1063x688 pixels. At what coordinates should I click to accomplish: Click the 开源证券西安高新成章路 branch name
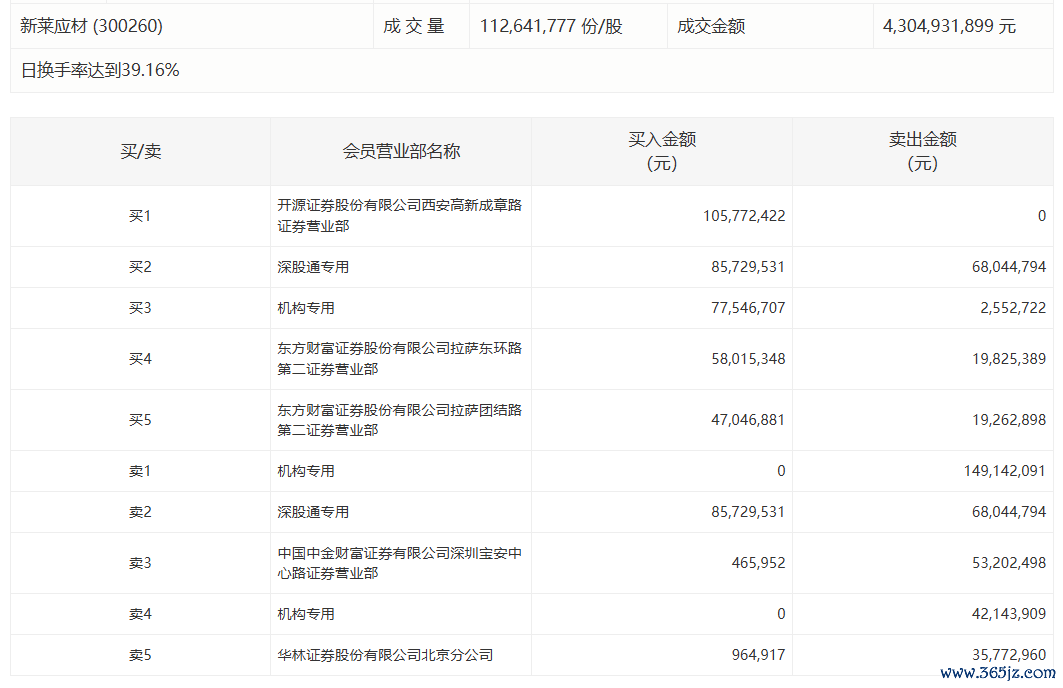[399, 216]
